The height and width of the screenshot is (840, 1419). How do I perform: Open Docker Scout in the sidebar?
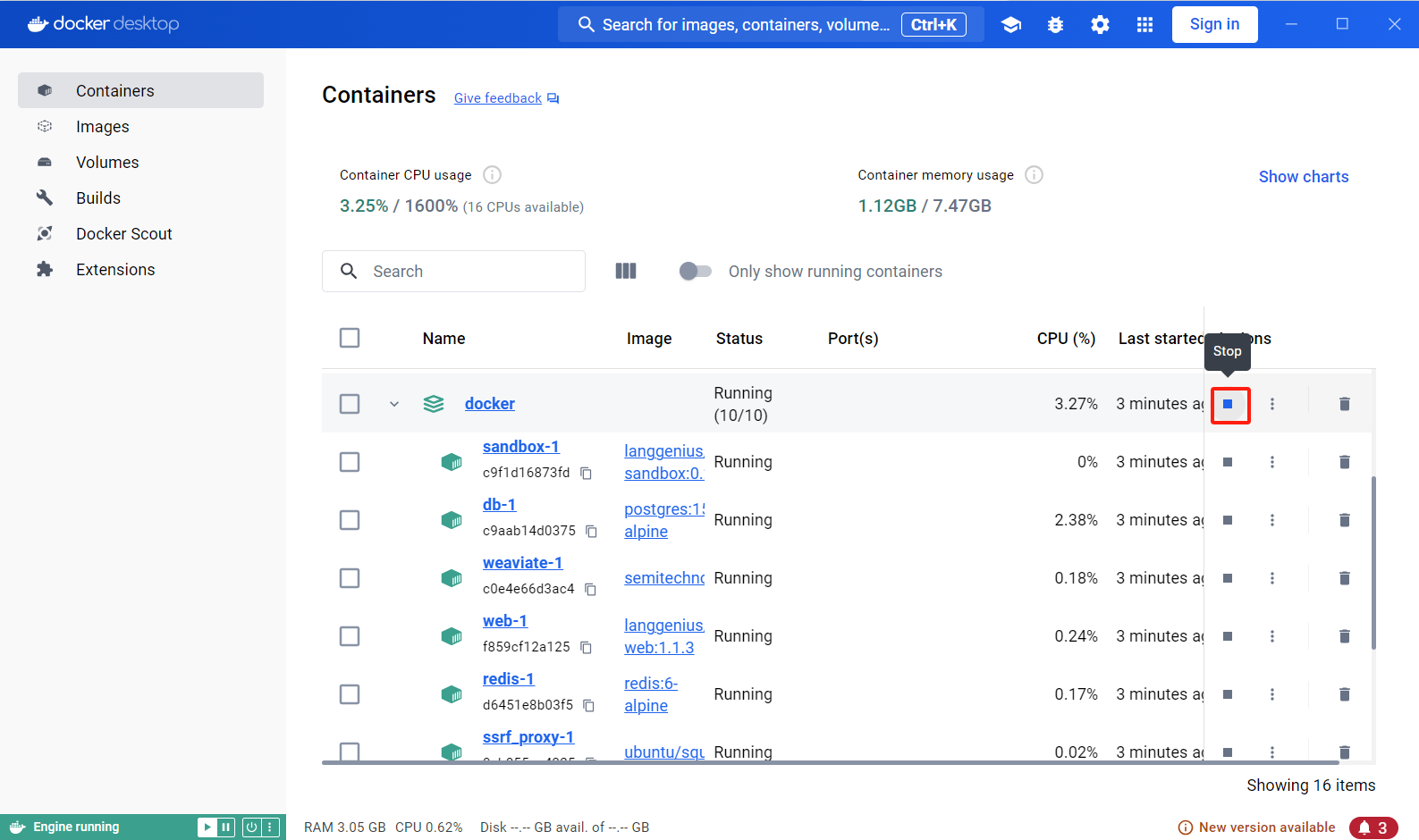(x=140, y=233)
